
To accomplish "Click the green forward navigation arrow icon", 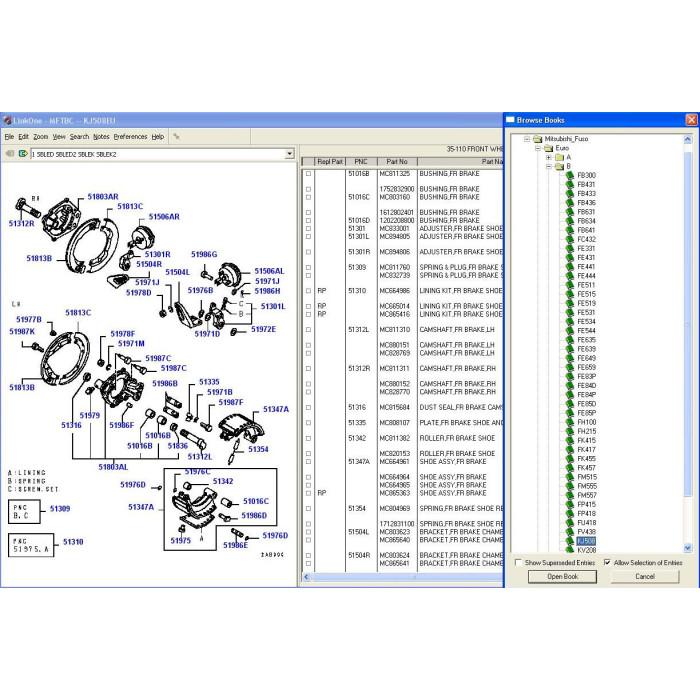I will [23, 154].
